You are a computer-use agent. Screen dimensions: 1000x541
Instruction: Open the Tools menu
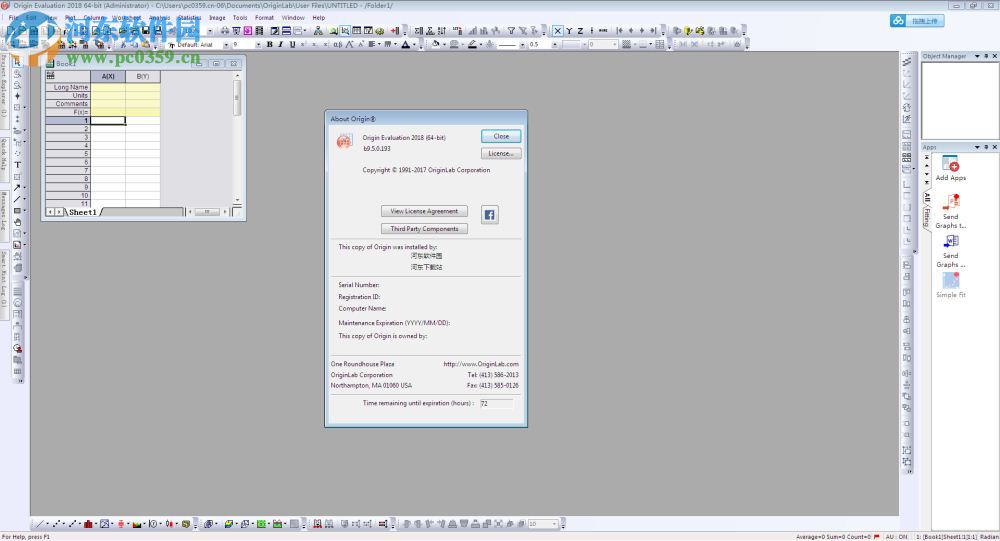240,18
